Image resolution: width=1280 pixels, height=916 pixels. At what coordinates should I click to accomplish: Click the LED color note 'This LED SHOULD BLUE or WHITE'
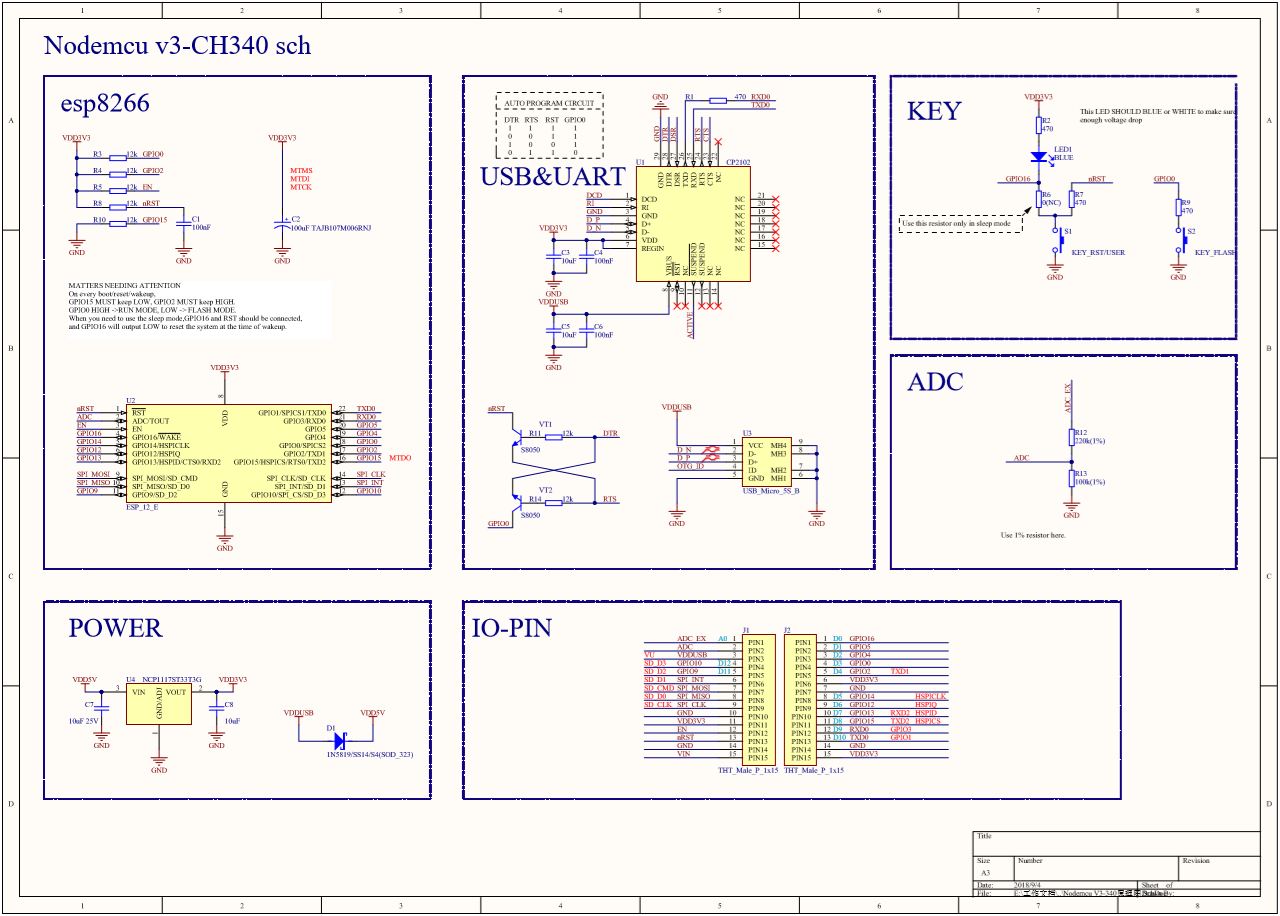(1157, 116)
